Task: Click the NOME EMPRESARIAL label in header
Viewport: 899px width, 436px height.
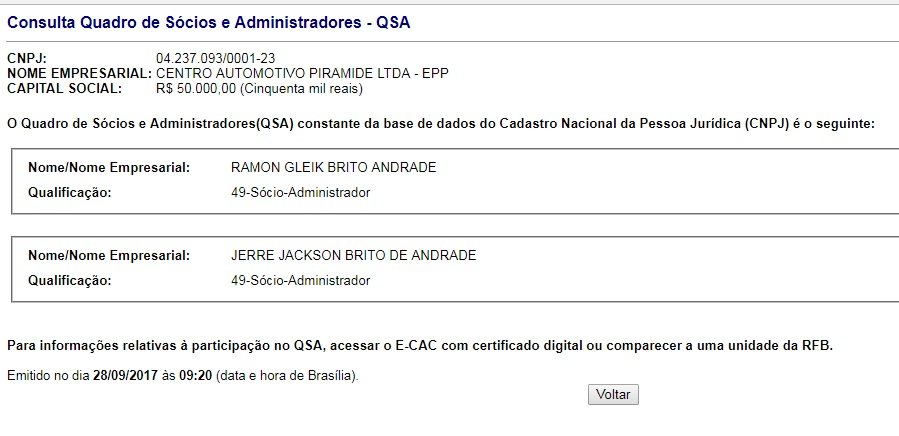Action: tap(79, 74)
